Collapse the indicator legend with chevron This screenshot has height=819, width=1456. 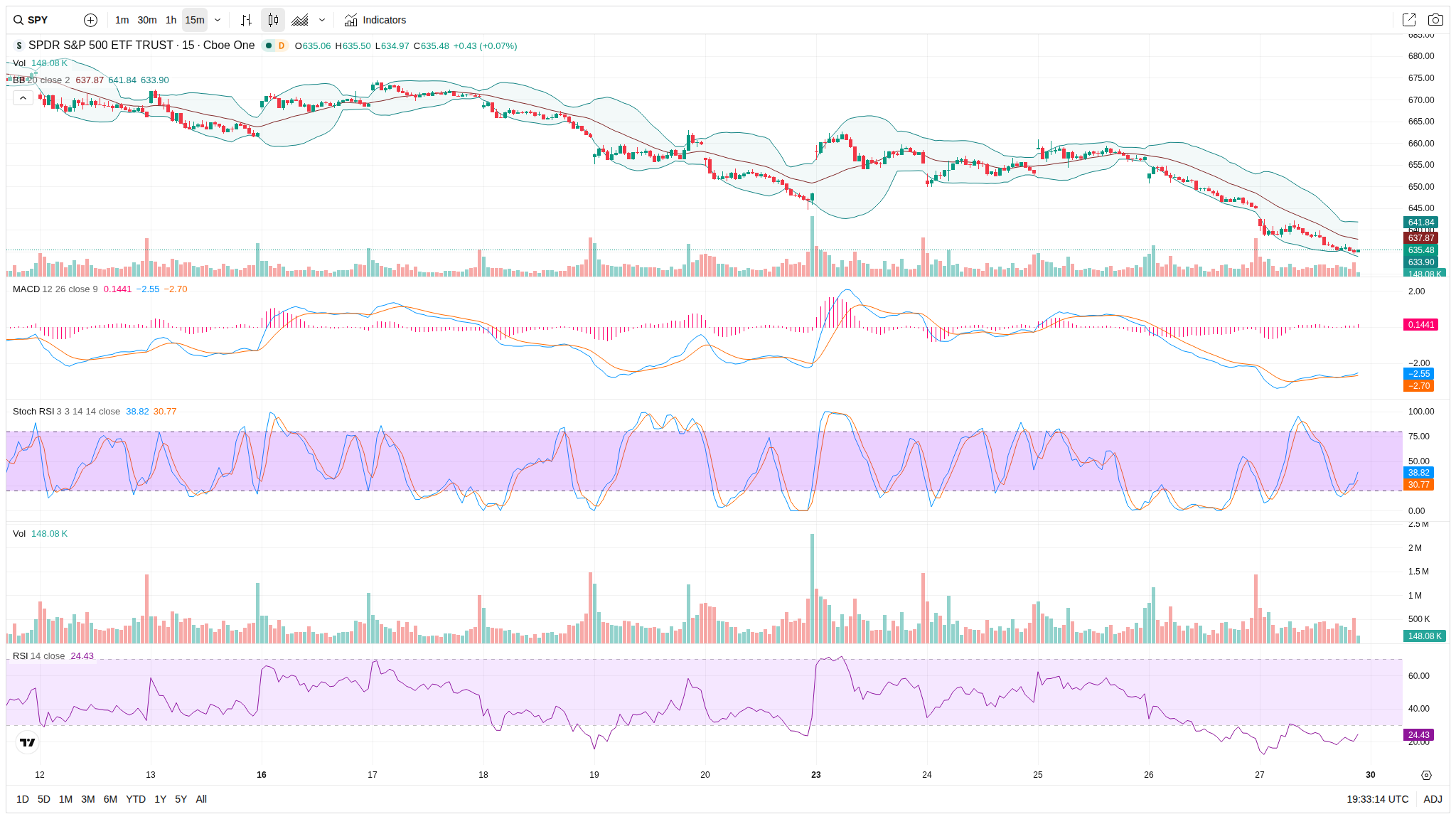[x=23, y=98]
